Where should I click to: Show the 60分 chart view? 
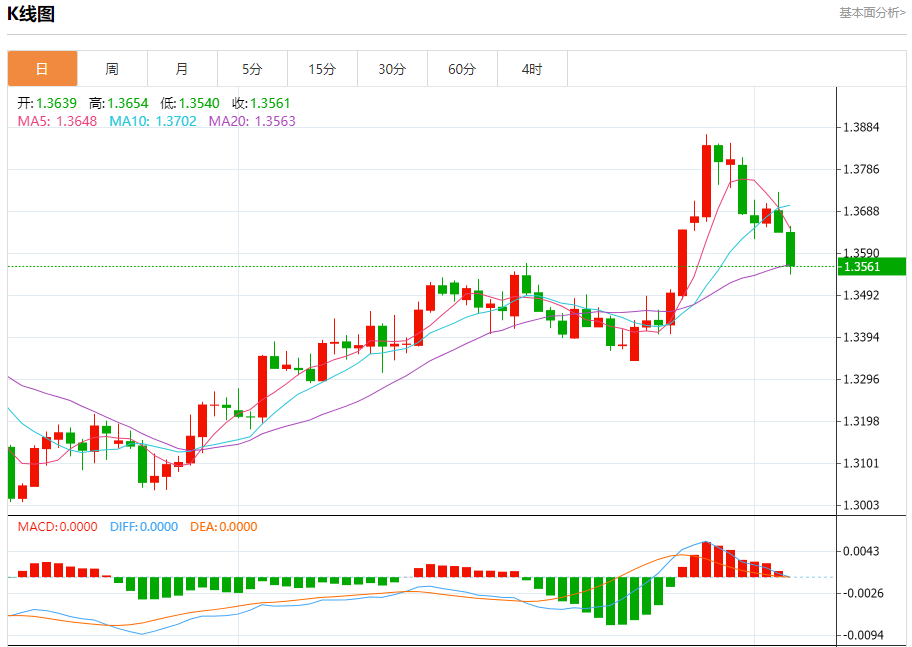tap(462, 69)
